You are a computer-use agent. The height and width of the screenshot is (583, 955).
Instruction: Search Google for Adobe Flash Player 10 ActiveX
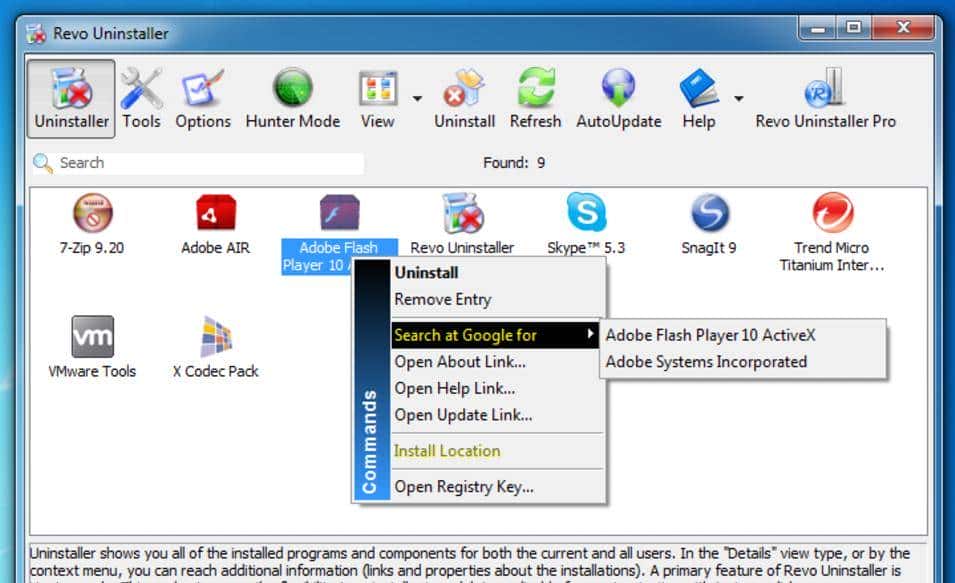click(743, 335)
